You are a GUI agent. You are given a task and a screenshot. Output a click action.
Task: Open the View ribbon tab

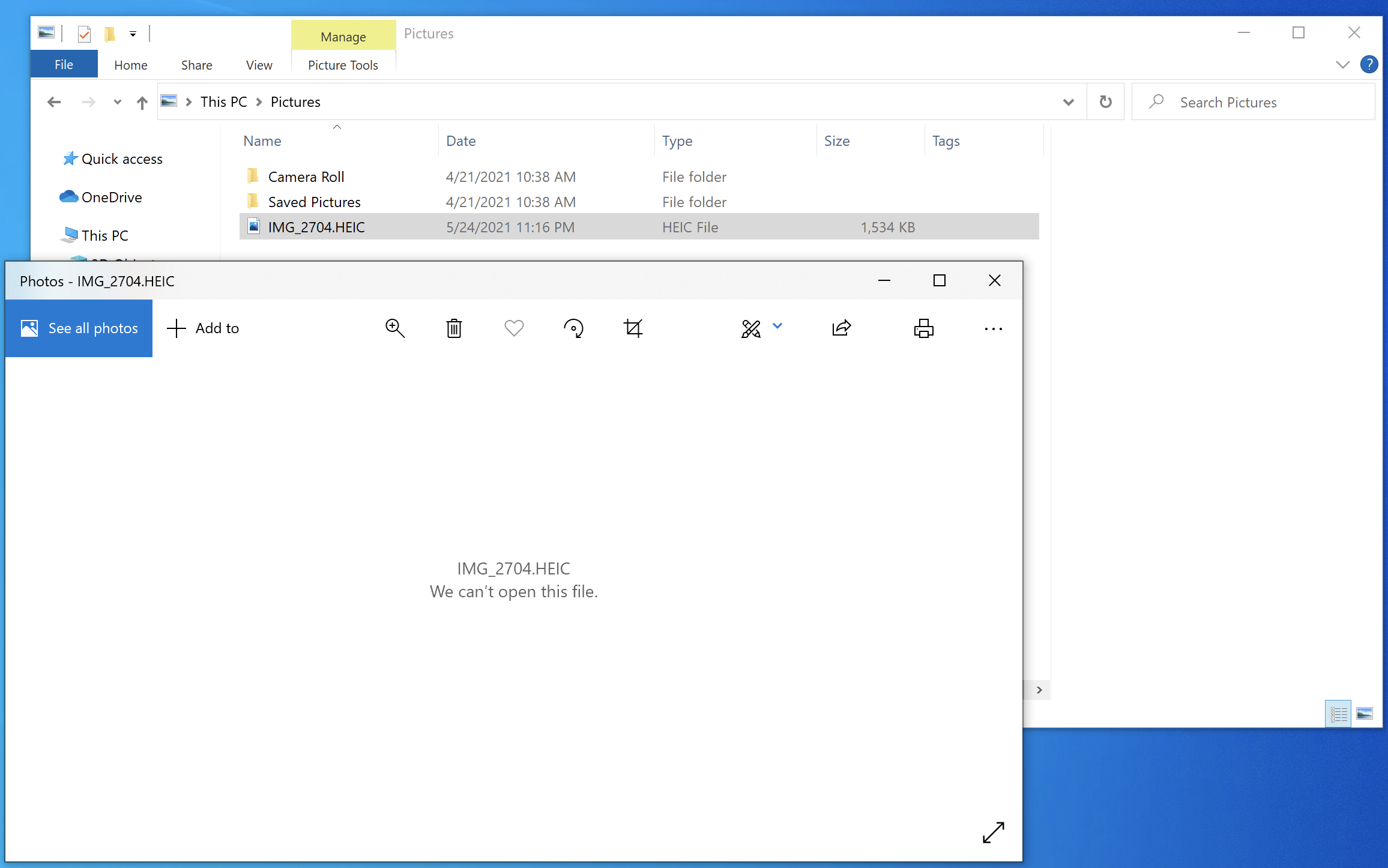click(259, 65)
